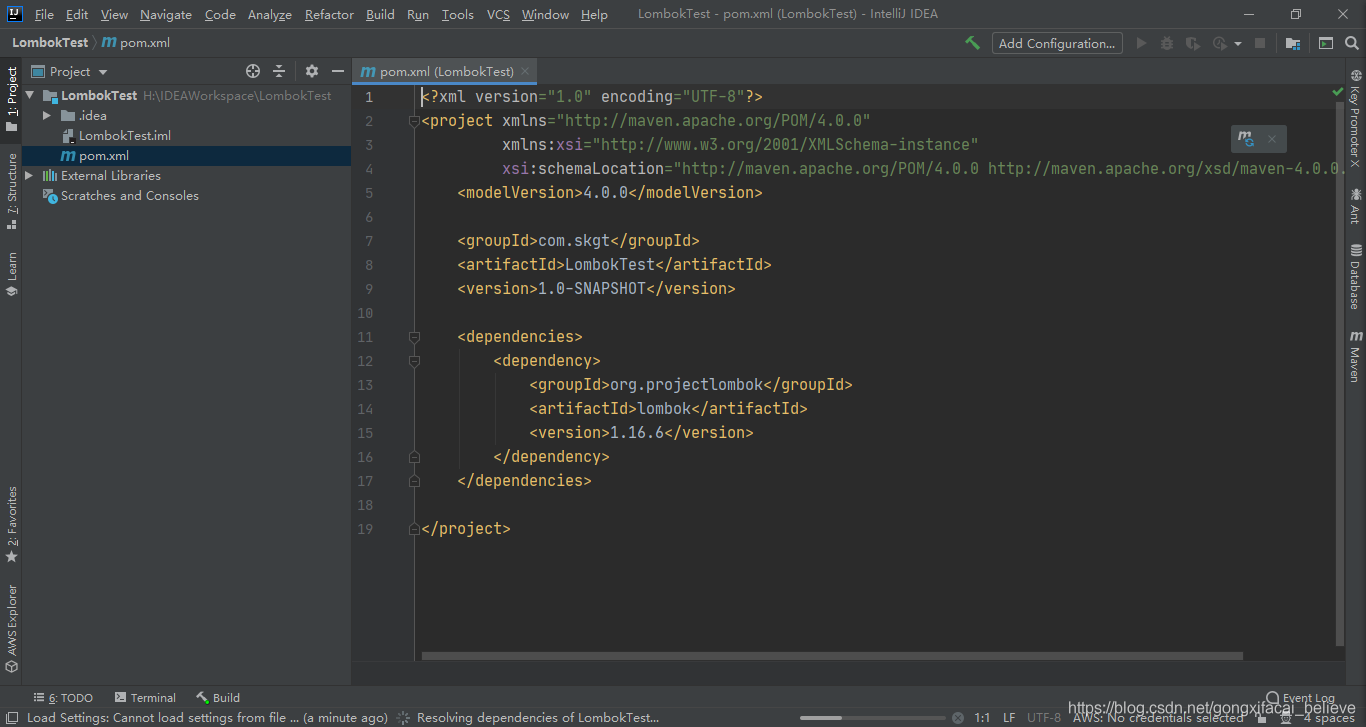Click the Build Project hammer icon

[972, 43]
